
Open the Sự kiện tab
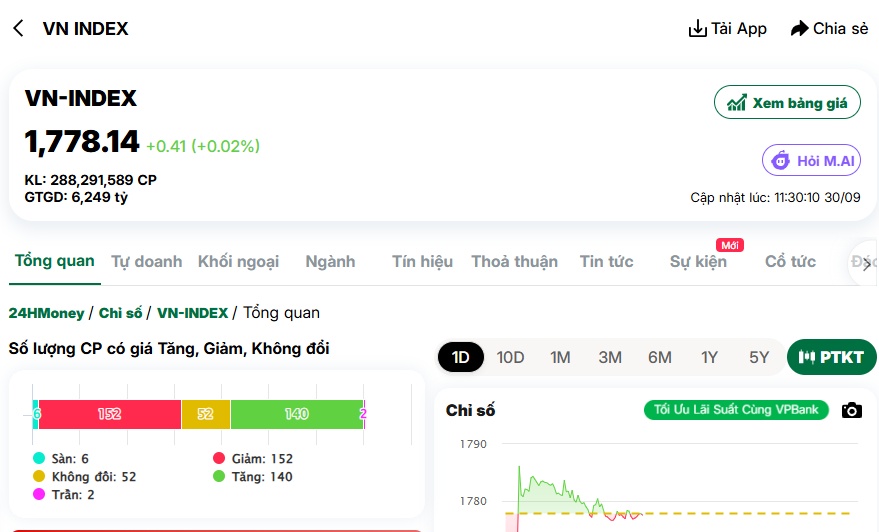pyautogui.click(x=698, y=262)
